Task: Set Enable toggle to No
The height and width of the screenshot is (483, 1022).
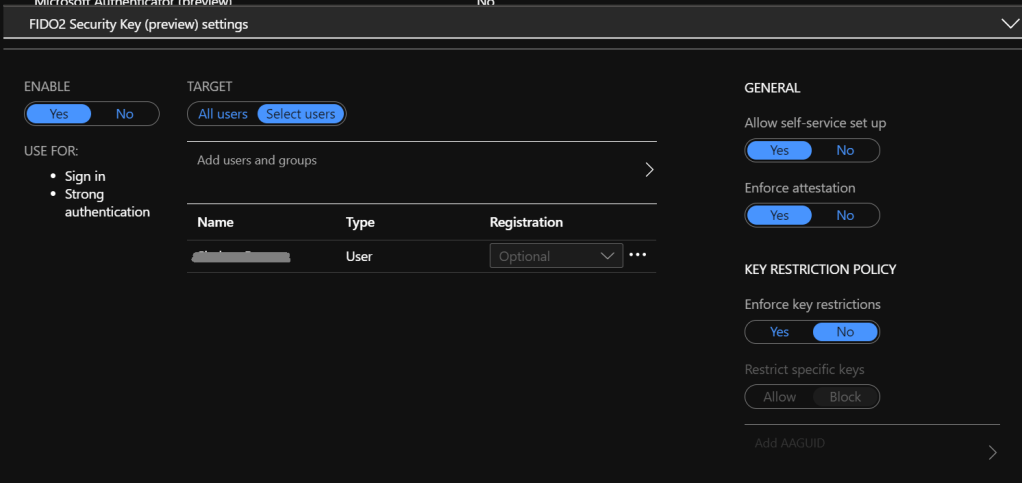Action: point(125,114)
